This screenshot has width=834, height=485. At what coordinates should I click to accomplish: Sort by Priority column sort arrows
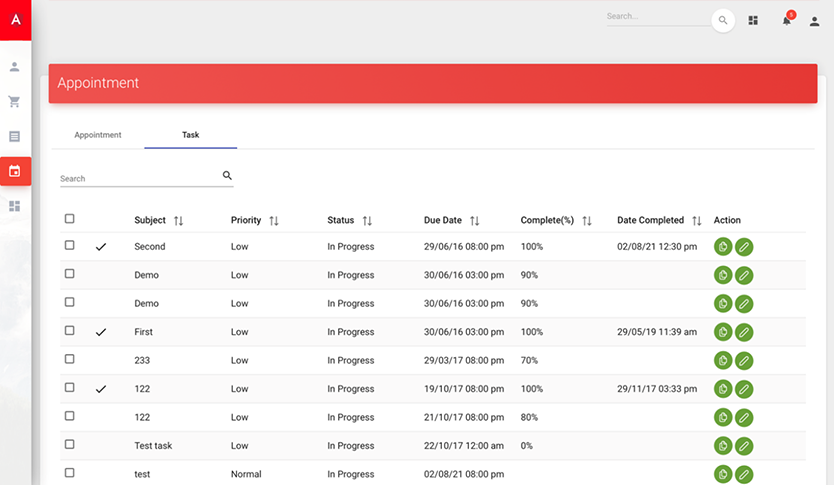coord(274,221)
